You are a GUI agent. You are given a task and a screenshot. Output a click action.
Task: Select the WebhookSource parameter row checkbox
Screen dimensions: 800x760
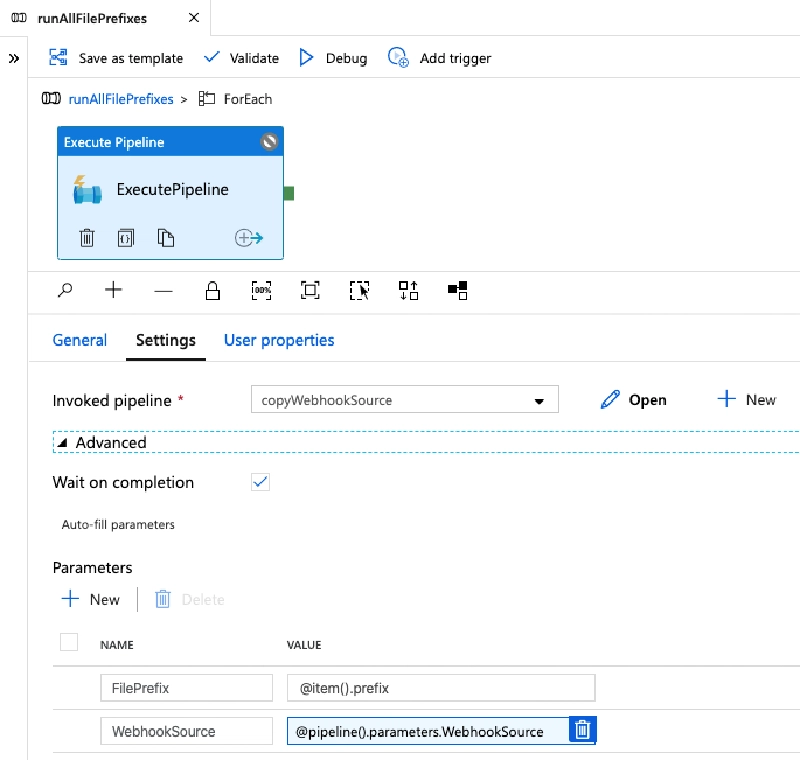(x=68, y=731)
